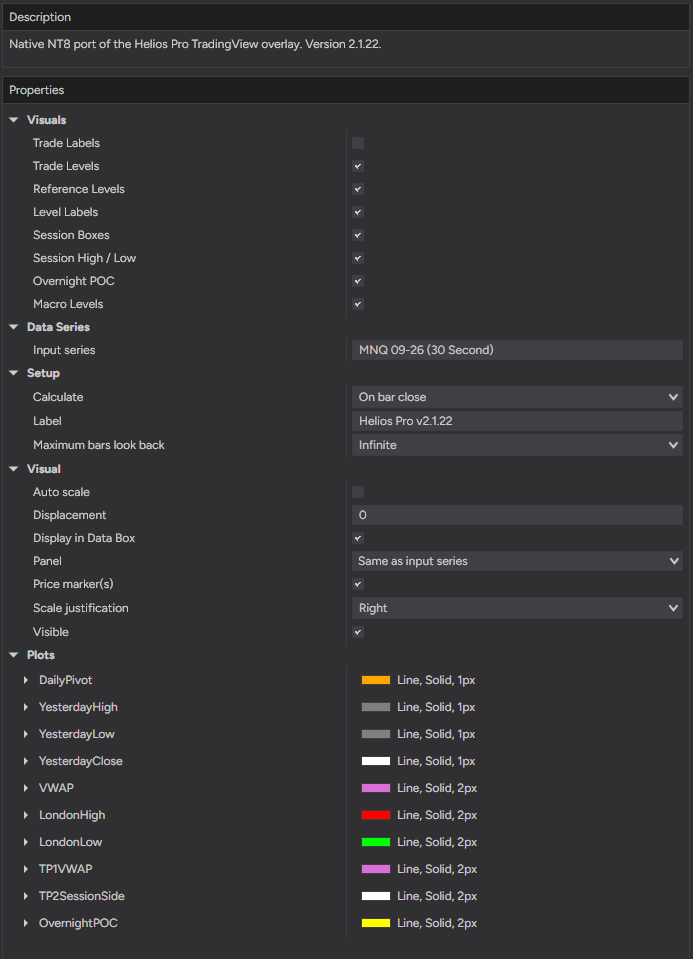Expand the YesterdayClose plot settings
The height and width of the screenshot is (959, 693).
click(x=26, y=761)
